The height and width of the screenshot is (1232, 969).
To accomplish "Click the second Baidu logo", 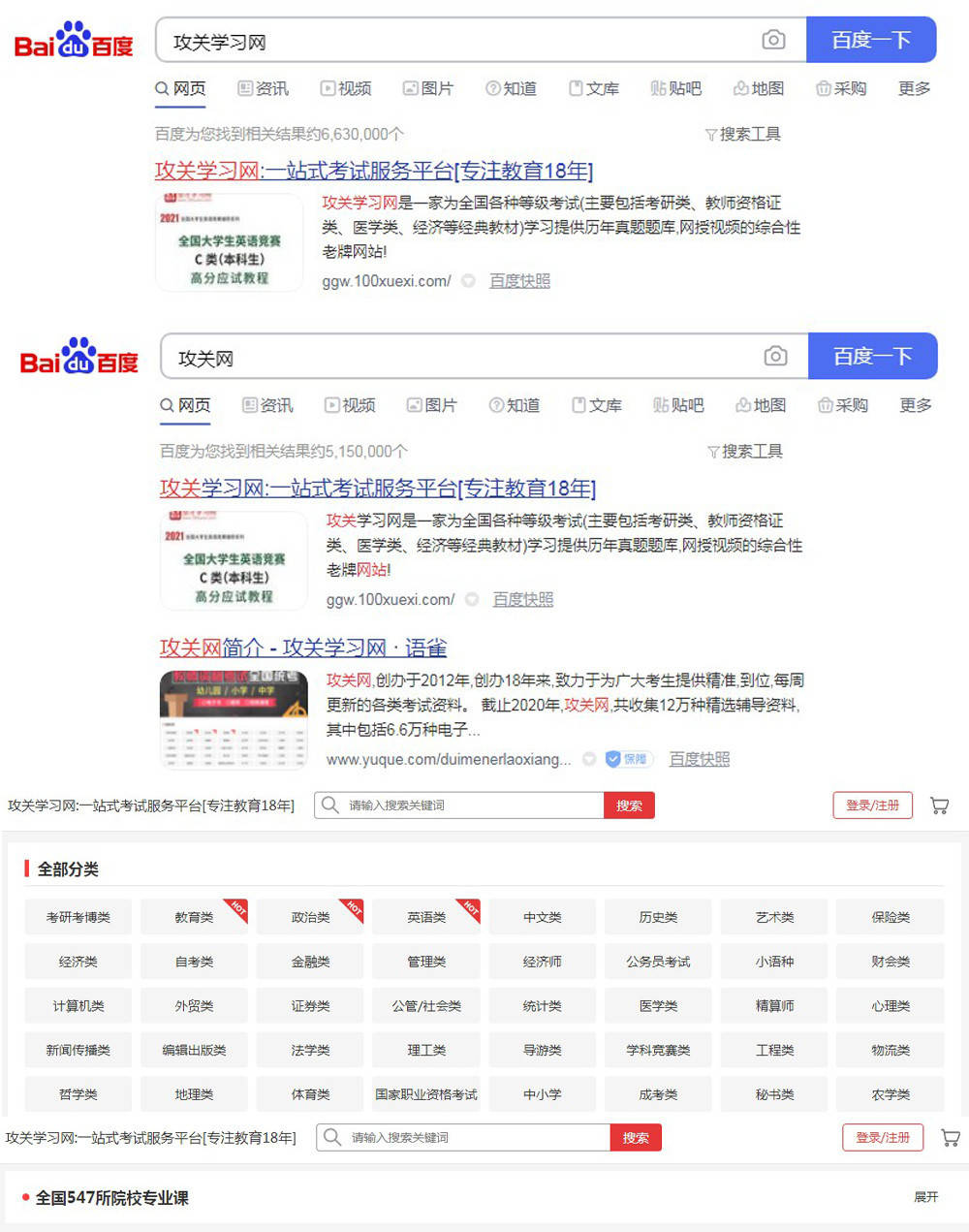I will point(79,357).
